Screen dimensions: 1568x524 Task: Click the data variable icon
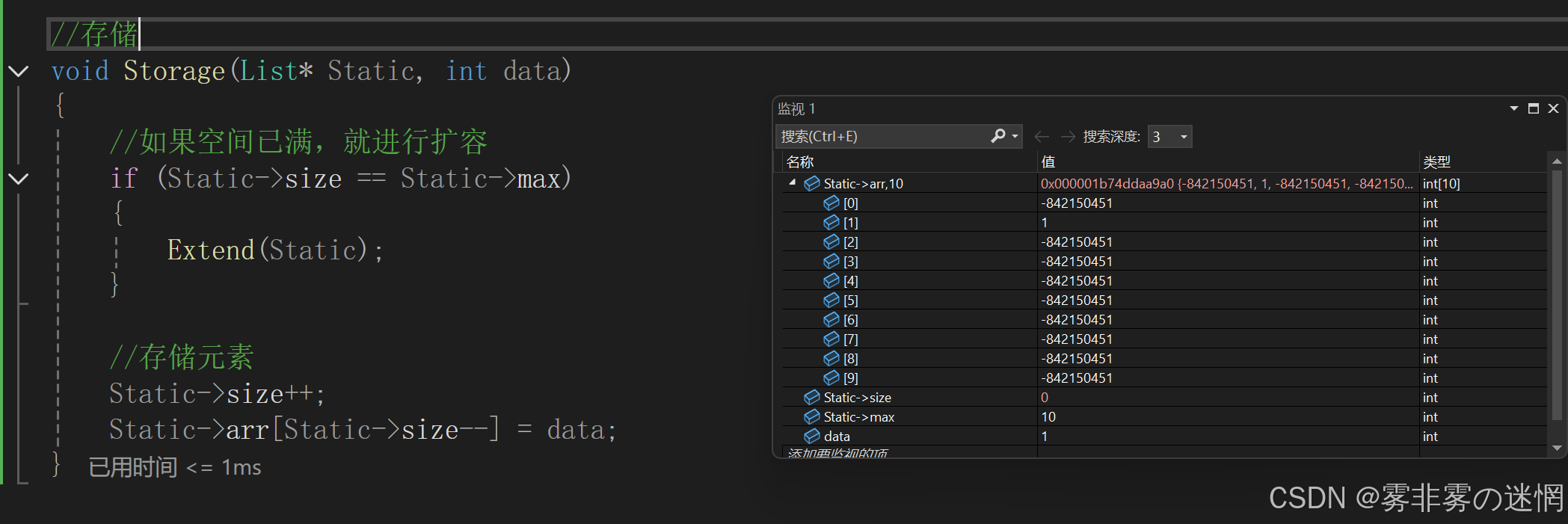pyautogui.click(x=812, y=436)
